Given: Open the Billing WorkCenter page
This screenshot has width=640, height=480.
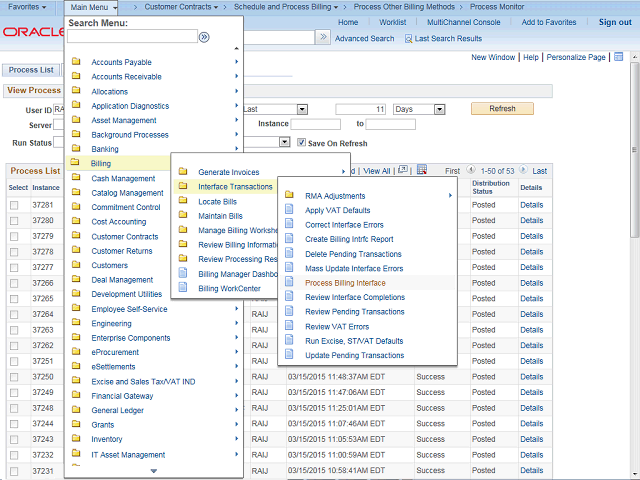Looking at the screenshot, I should click(x=229, y=288).
